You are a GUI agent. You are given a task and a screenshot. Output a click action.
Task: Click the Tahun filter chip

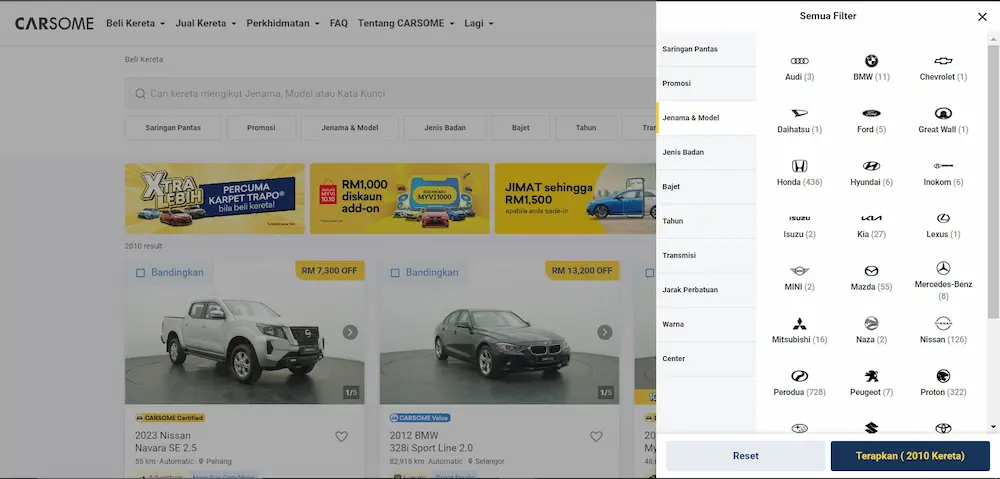pos(586,128)
